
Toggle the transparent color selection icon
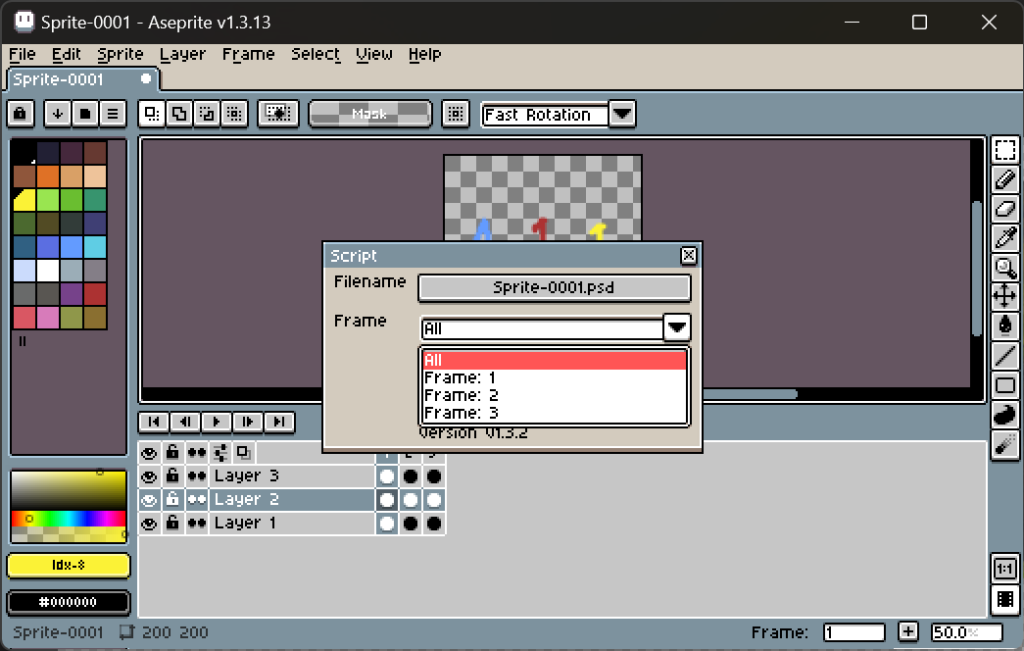tap(279, 114)
